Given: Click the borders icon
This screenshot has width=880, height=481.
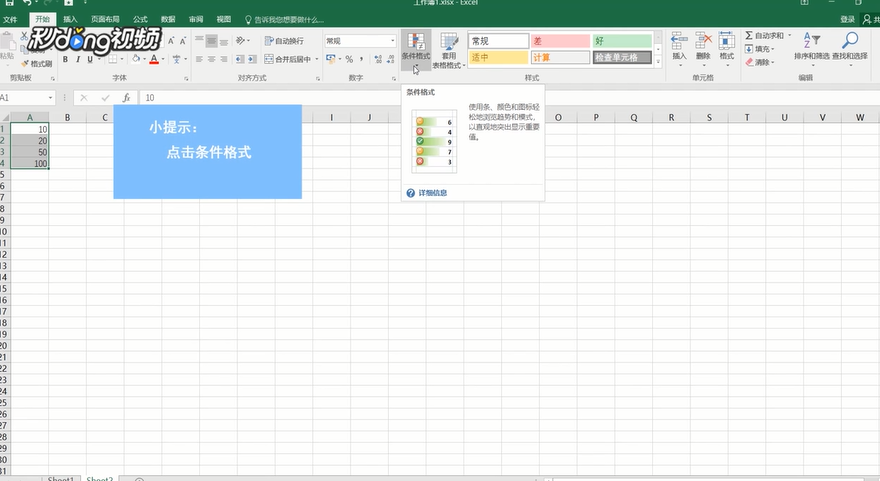Looking at the screenshot, I should [x=113, y=59].
